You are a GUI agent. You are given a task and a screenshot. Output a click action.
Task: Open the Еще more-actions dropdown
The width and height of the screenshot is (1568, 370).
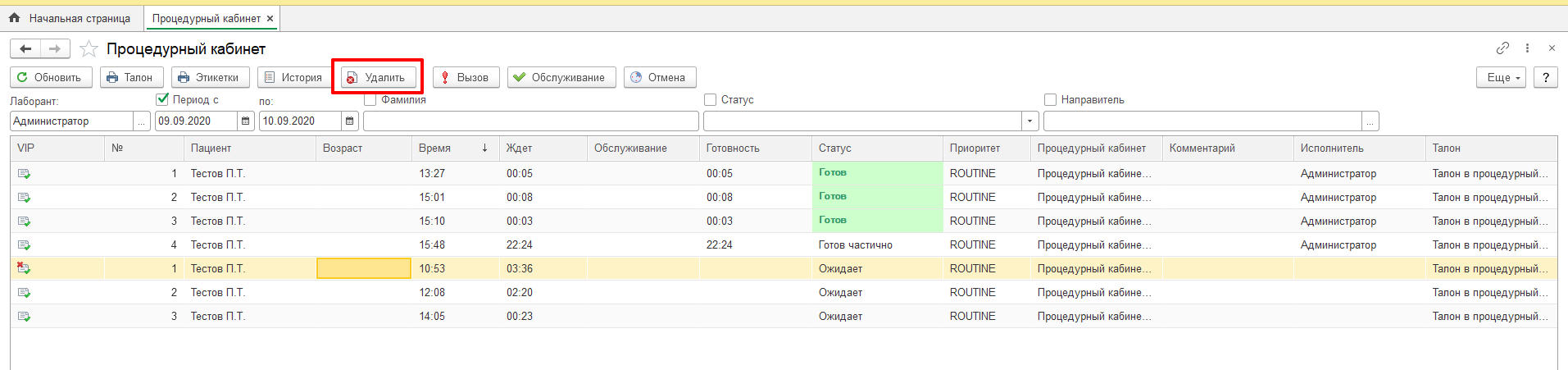(1503, 77)
